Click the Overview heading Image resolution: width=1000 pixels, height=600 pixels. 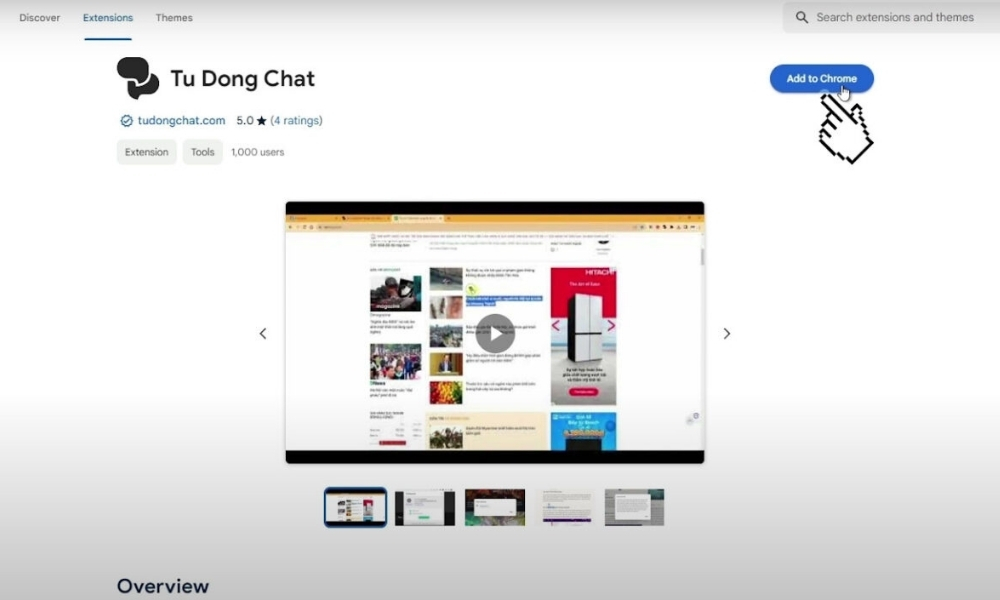point(163,586)
